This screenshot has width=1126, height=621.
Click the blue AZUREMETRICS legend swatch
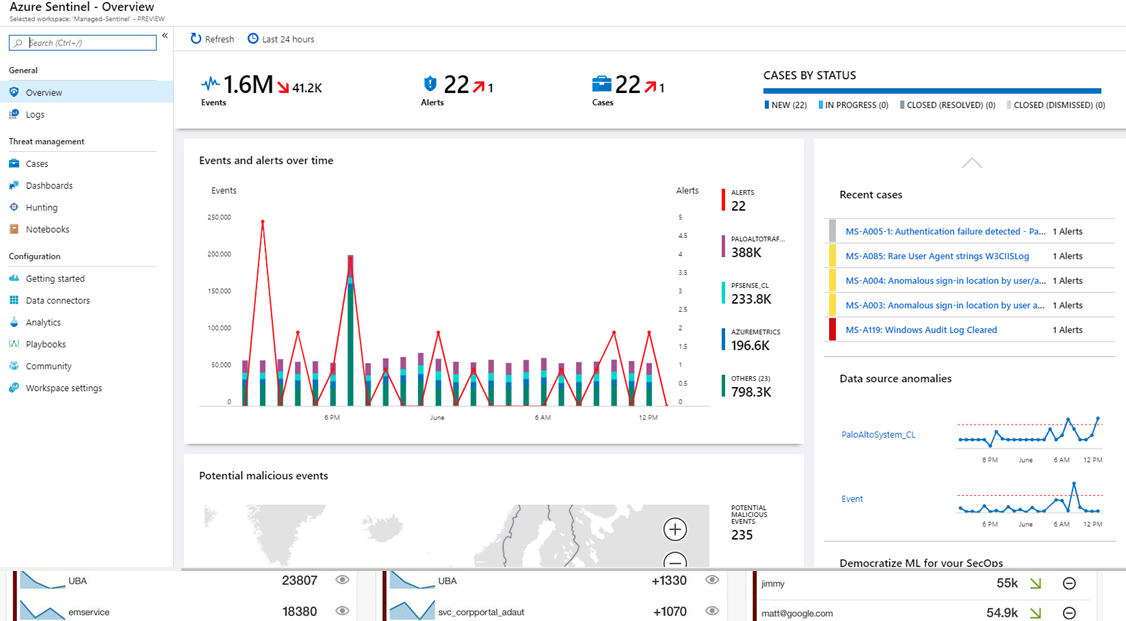coord(723,340)
